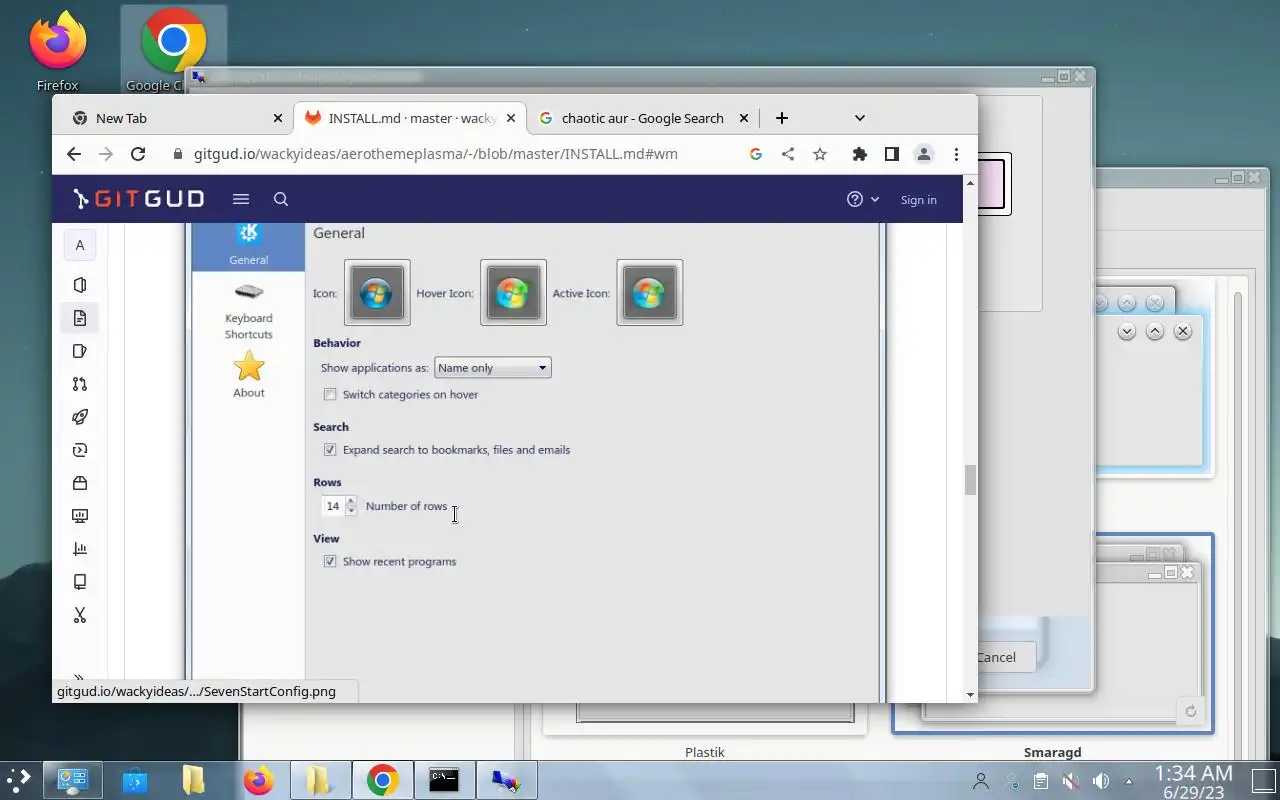Select Plastik window decoration label

(x=705, y=752)
